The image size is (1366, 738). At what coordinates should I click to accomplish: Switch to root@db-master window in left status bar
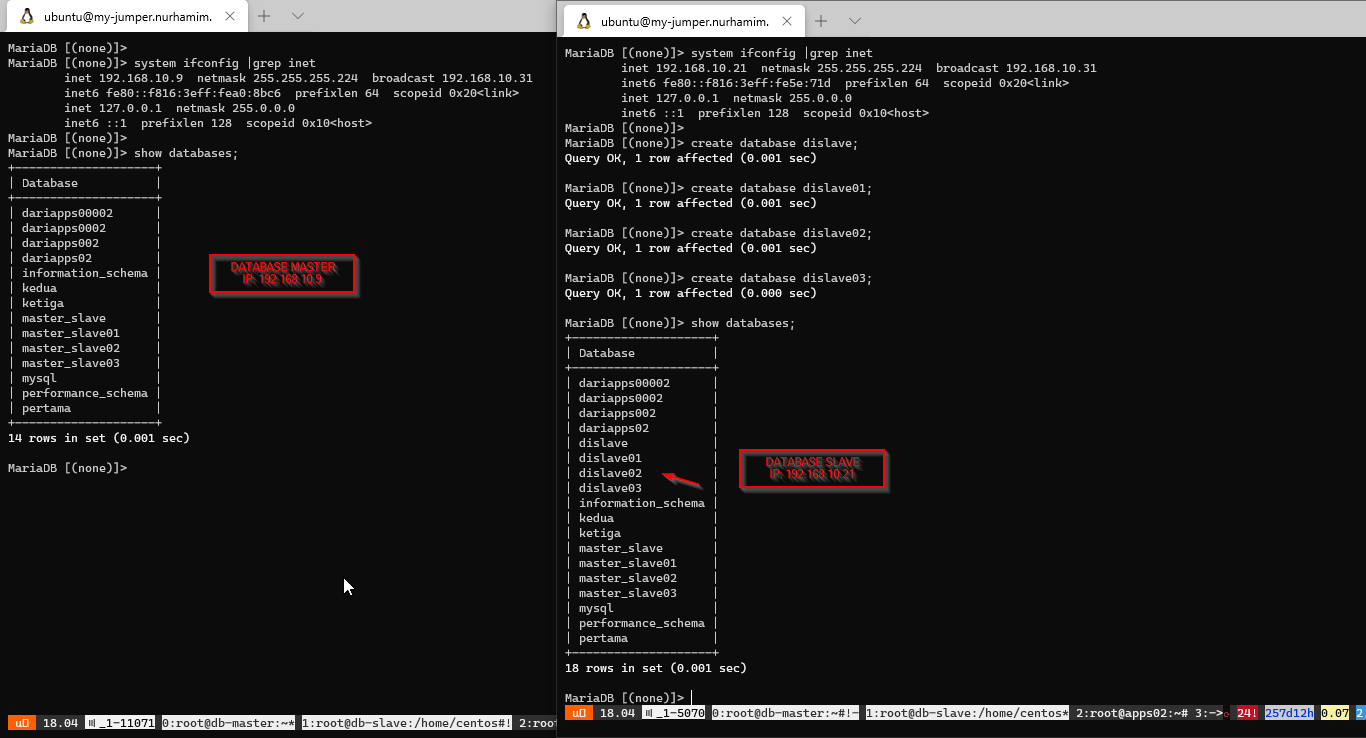pos(228,723)
